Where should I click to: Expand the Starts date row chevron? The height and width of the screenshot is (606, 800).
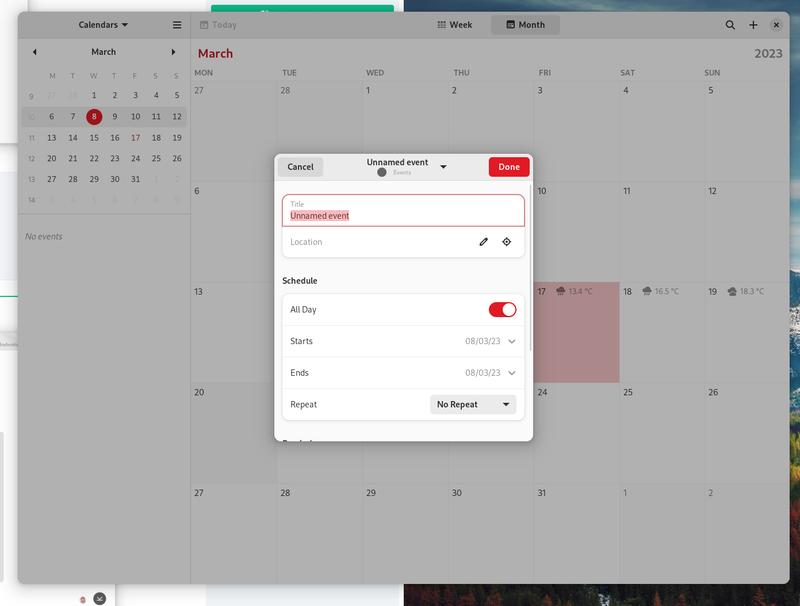[512, 341]
